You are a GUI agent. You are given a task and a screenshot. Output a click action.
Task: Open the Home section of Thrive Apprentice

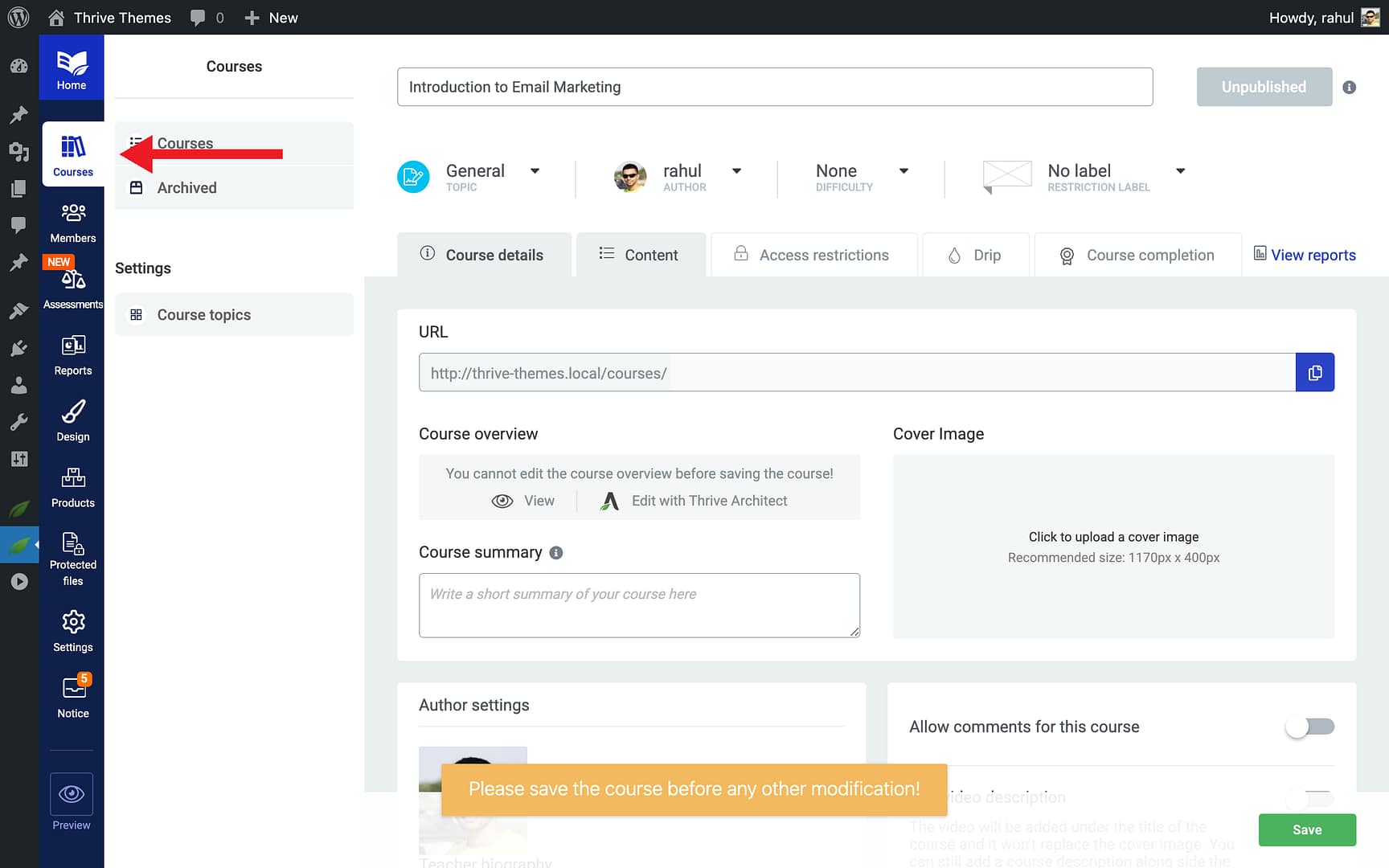pos(72,67)
